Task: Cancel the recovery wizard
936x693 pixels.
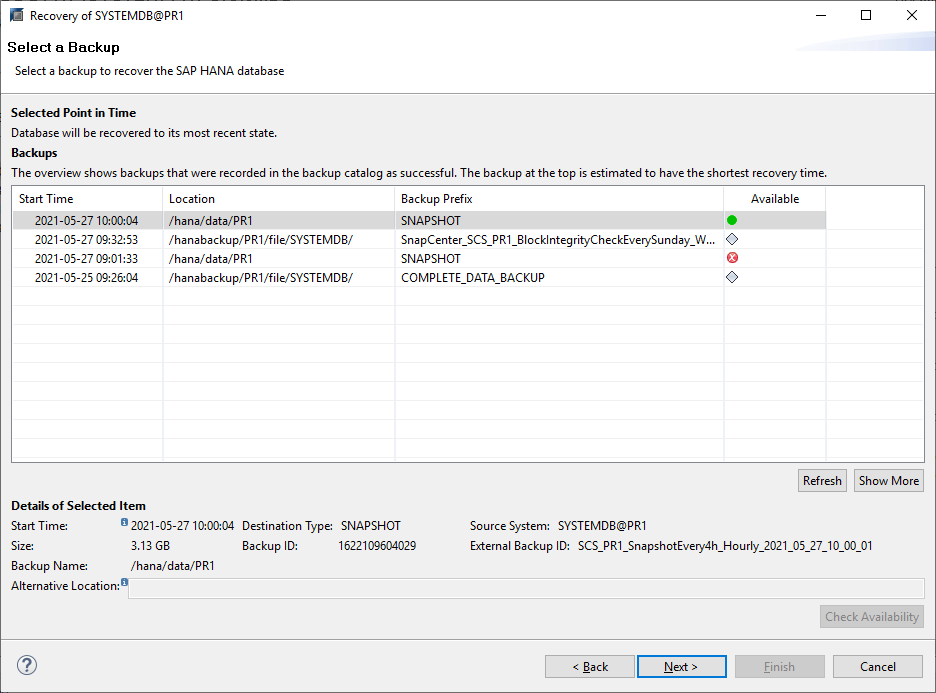Action: [878, 666]
